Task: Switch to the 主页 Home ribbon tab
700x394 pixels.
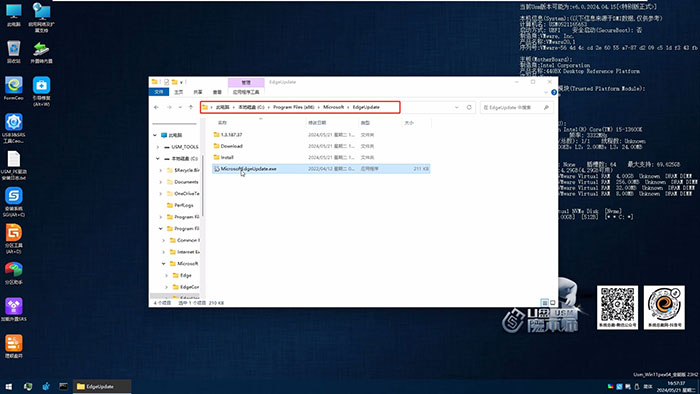Action: click(x=179, y=92)
